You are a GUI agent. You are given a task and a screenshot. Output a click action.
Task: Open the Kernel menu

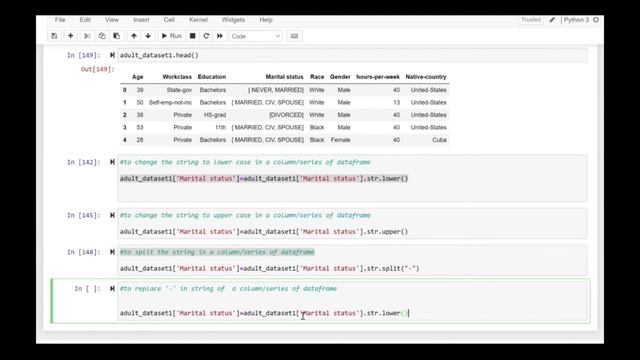198,20
